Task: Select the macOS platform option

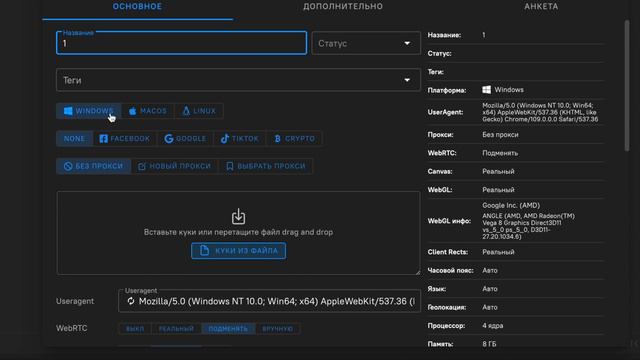Action: point(148,111)
